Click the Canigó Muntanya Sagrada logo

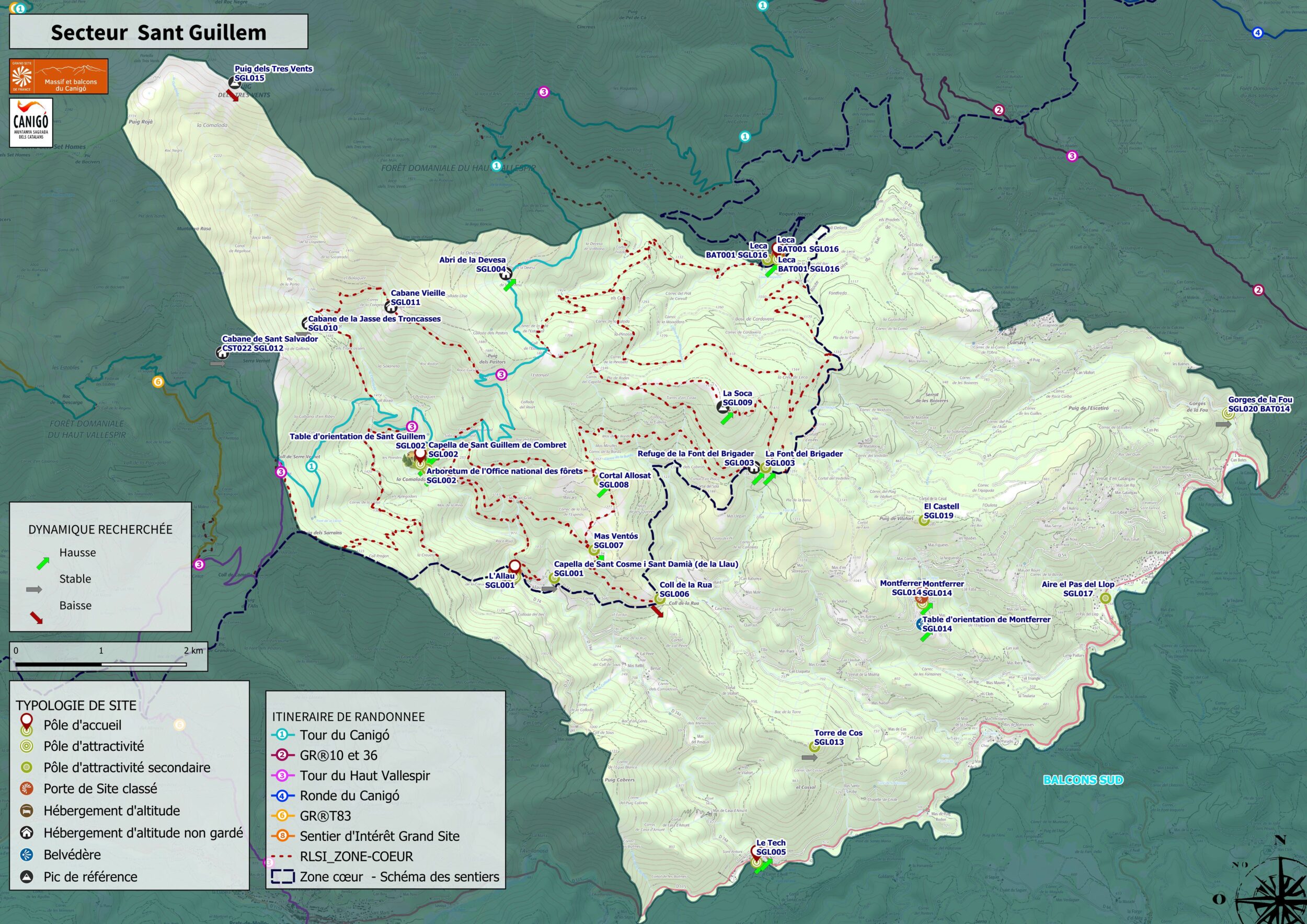tap(31, 122)
